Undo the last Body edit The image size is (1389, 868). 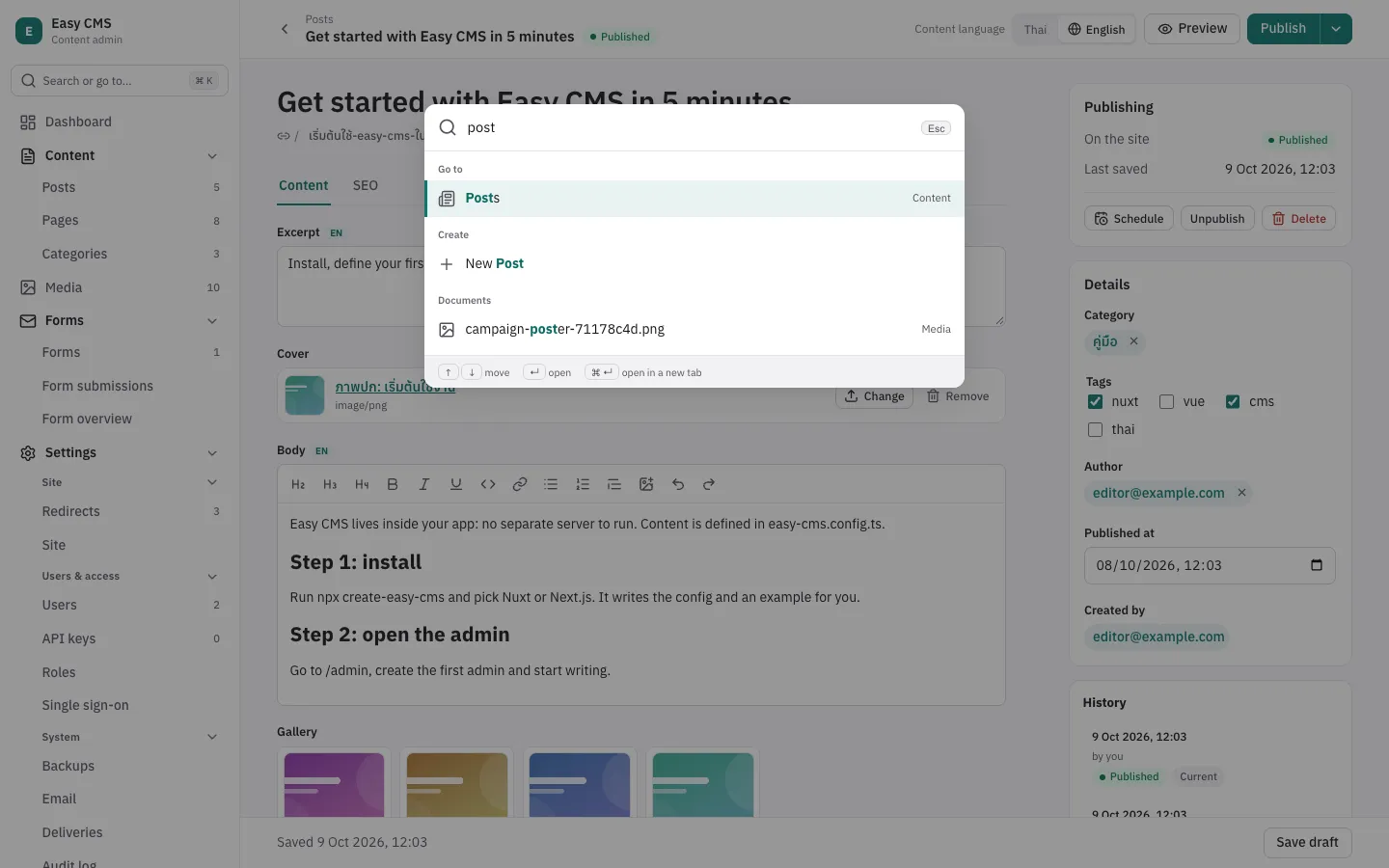point(678,484)
